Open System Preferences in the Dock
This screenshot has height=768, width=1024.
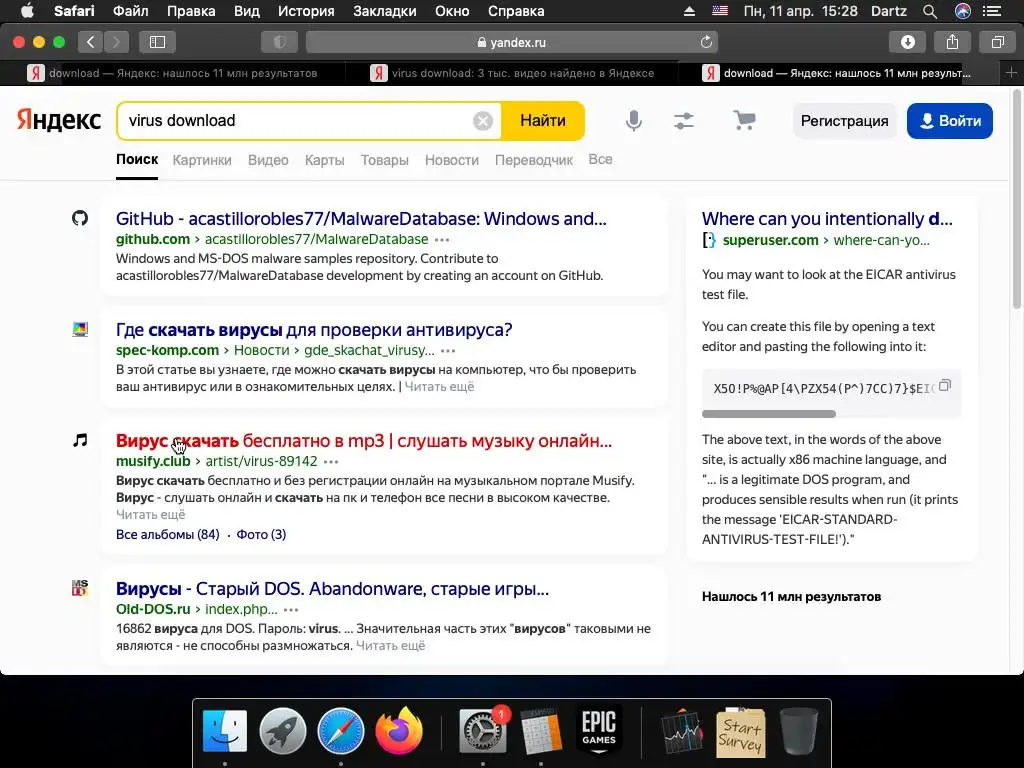tap(483, 731)
